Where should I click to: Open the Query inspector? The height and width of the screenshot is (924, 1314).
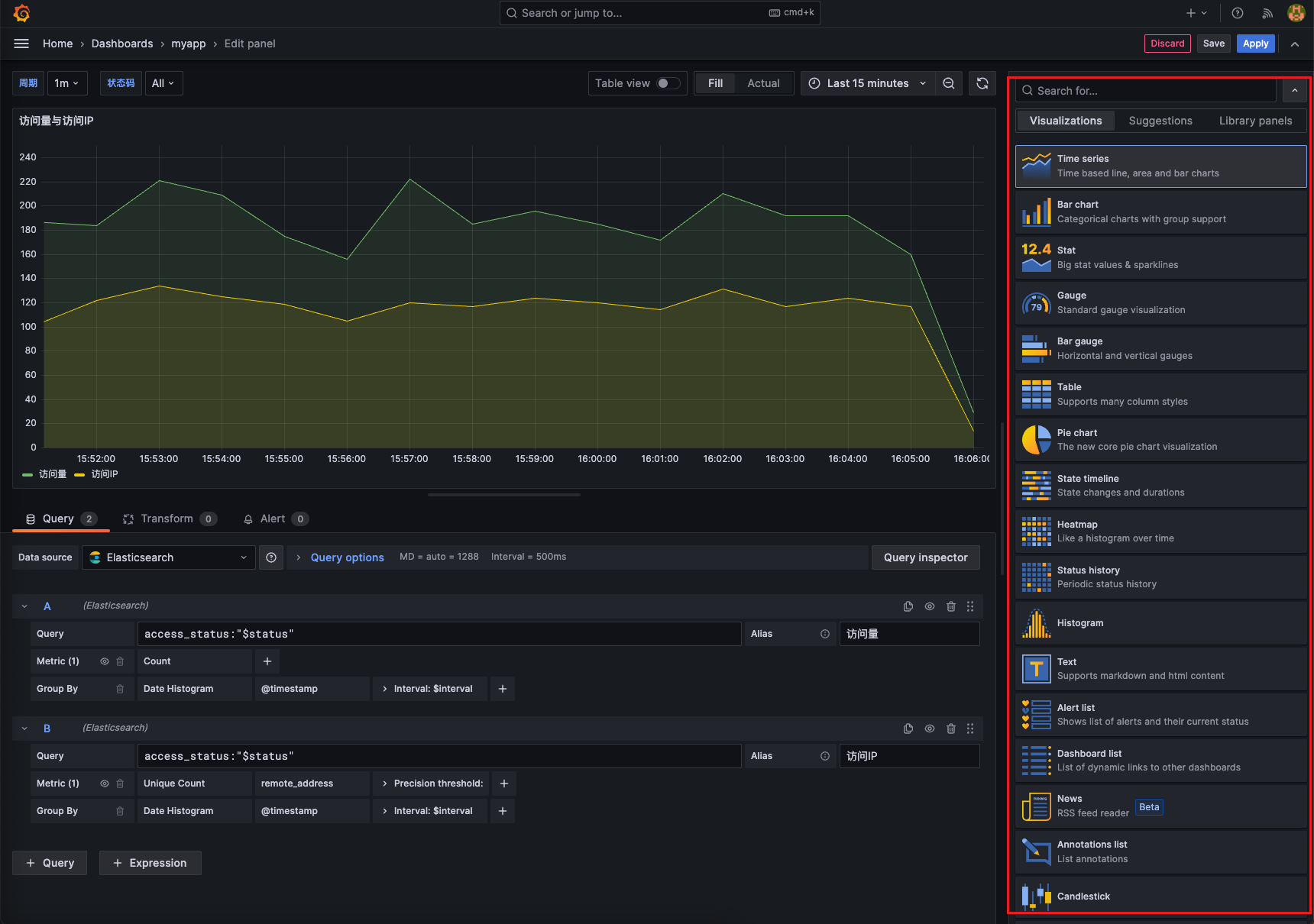pyautogui.click(x=925, y=557)
